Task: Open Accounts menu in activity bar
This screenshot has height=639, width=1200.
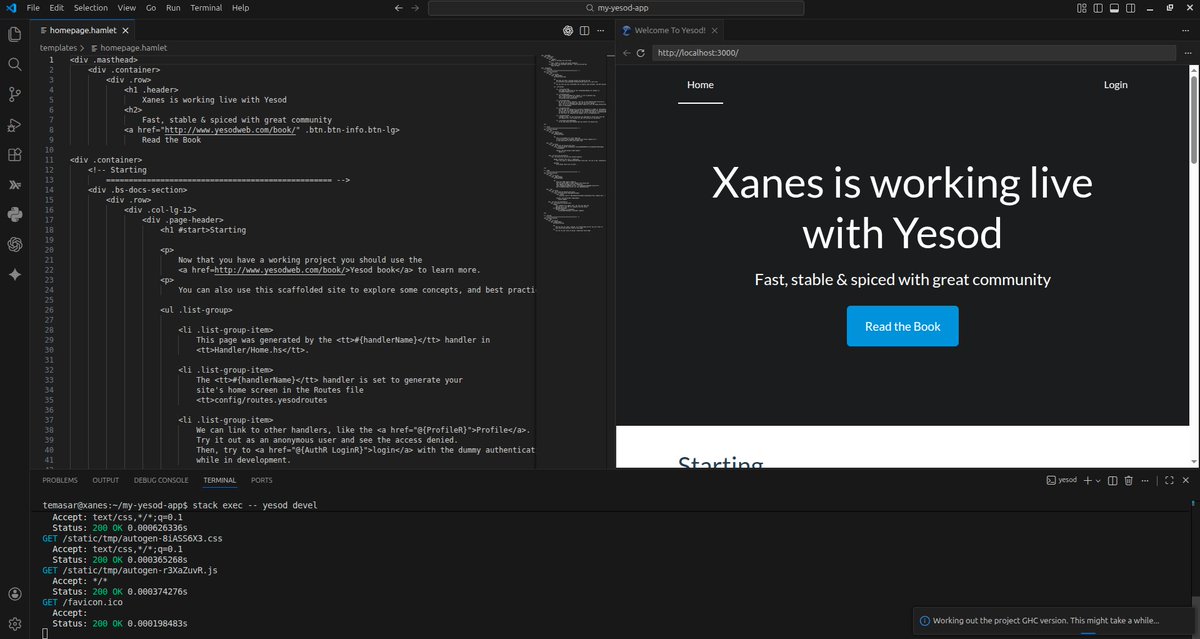Action: click(14, 594)
